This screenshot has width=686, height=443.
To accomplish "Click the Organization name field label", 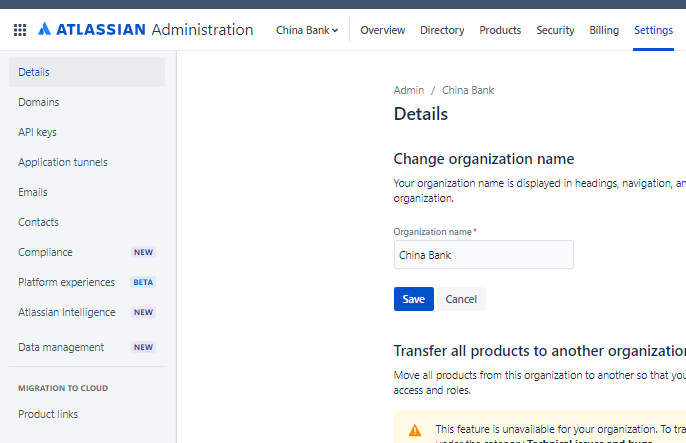I will pos(434,232).
